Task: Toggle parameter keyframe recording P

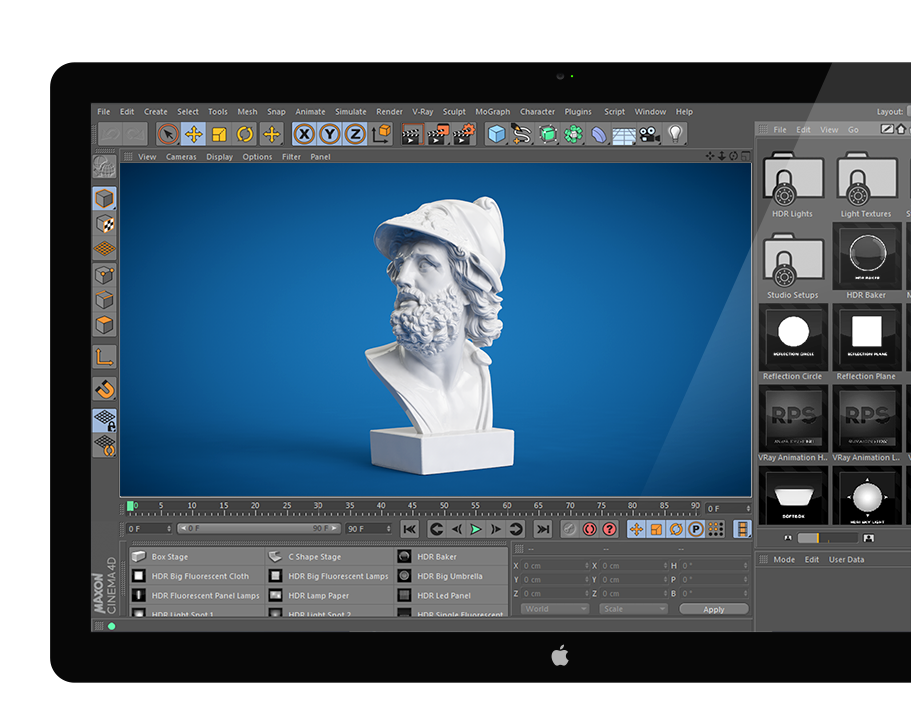Action: click(695, 529)
